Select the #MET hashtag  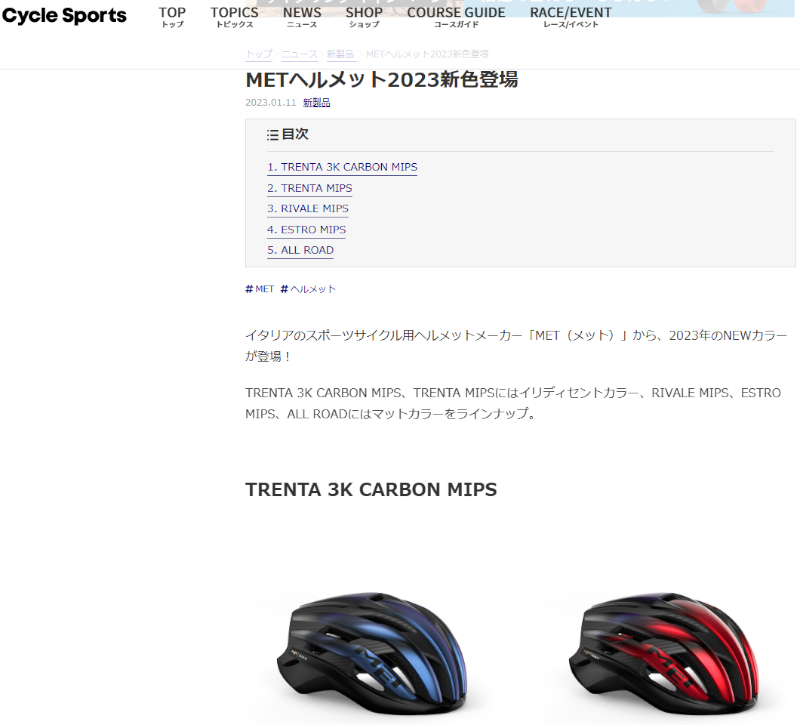click(x=260, y=289)
